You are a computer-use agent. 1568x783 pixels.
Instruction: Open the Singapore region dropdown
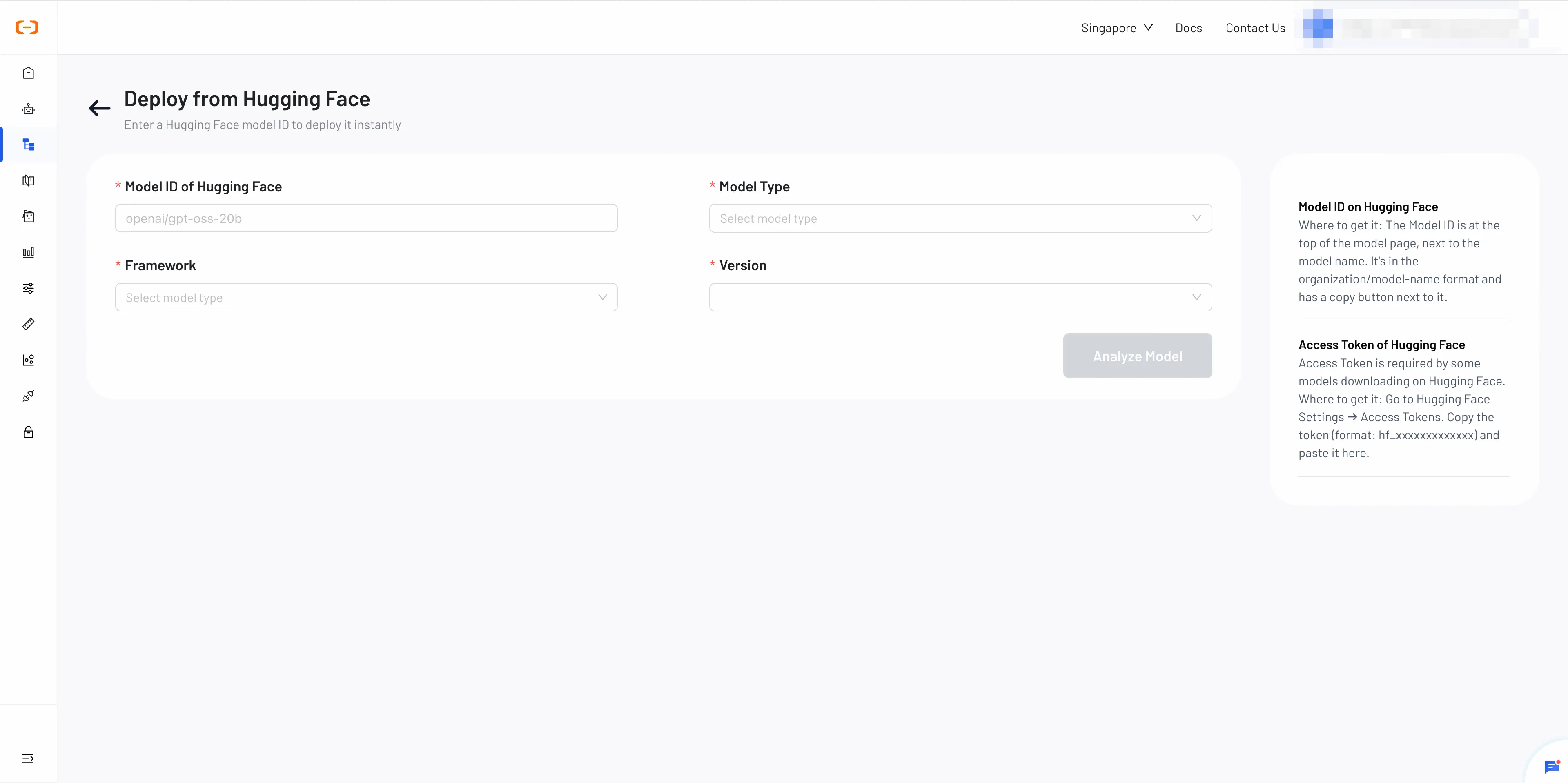1116,28
